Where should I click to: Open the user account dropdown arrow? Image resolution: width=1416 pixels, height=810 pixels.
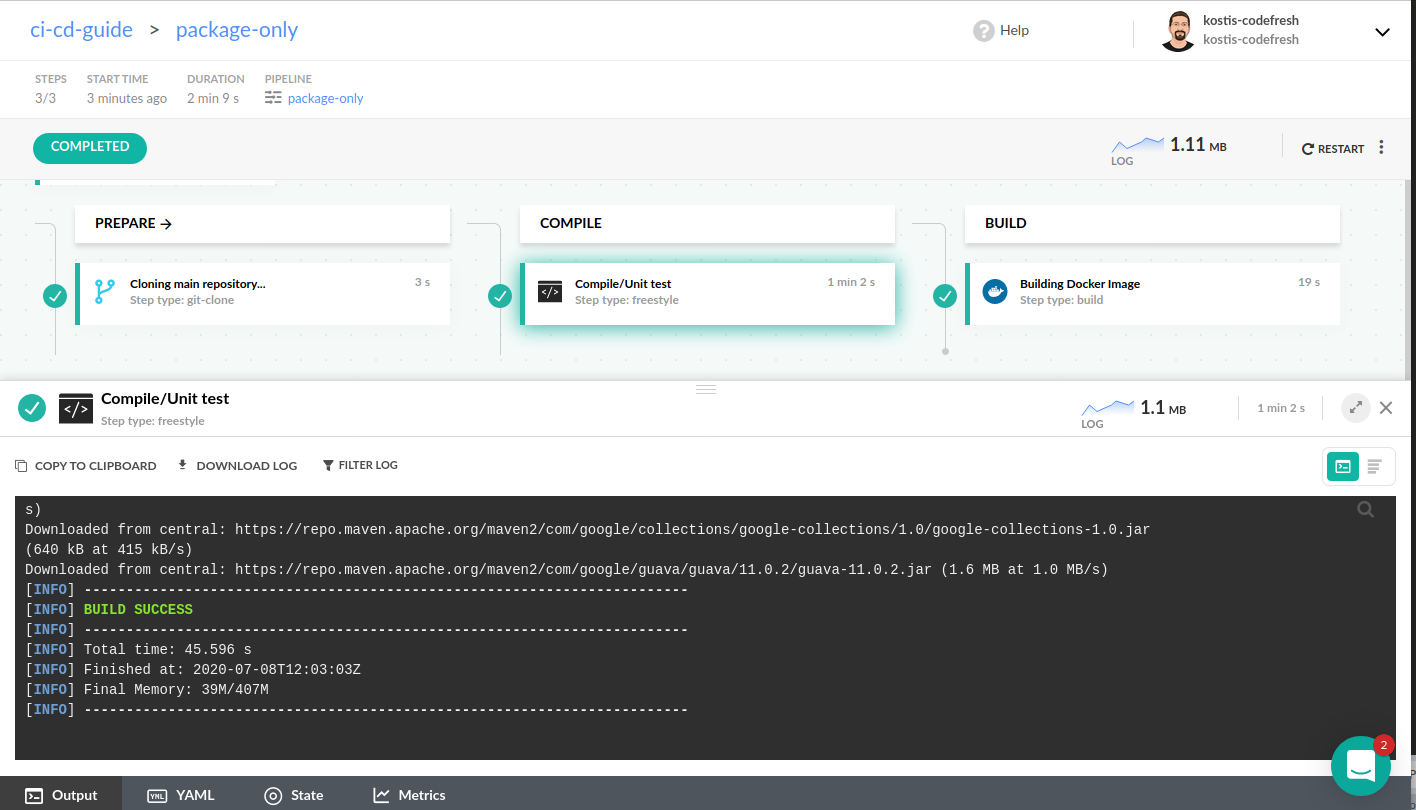[x=1382, y=32]
